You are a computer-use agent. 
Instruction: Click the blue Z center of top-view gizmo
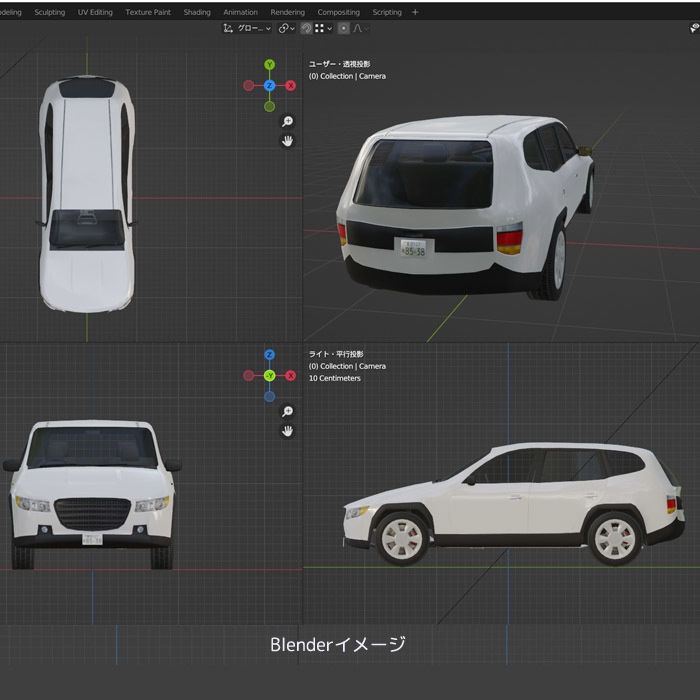point(269,85)
